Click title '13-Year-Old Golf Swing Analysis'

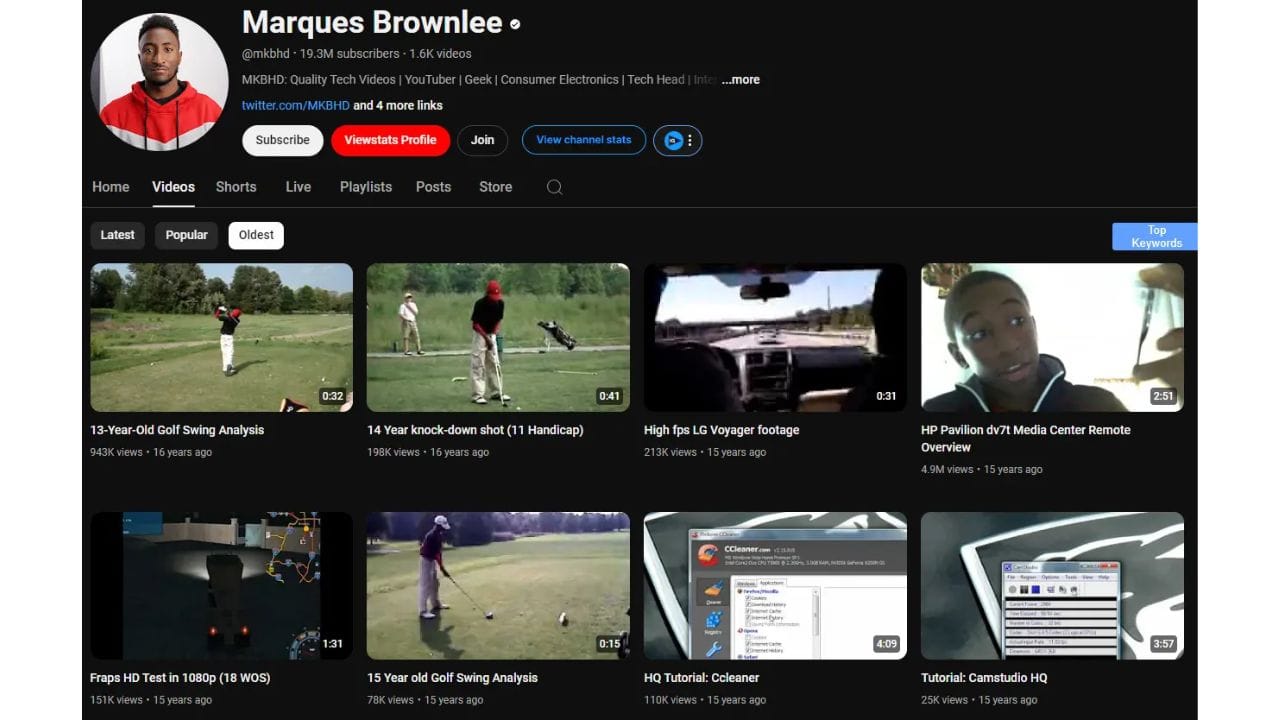pyautogui.click(x=177, y=430)
